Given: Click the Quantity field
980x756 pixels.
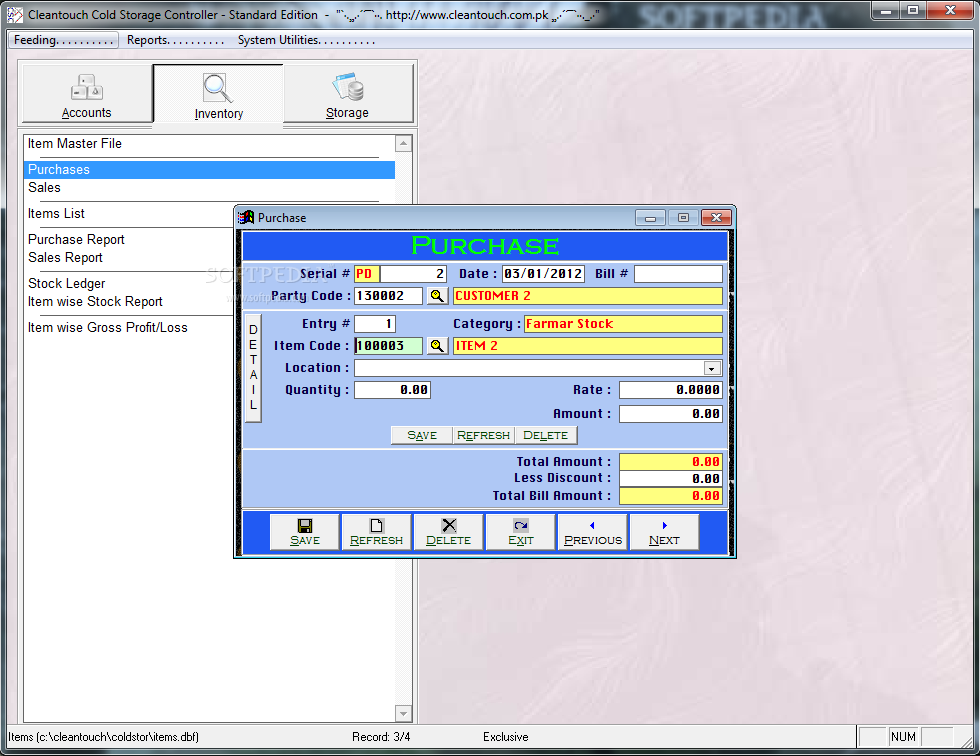Looking at the screenshot, I should (392, 390).
